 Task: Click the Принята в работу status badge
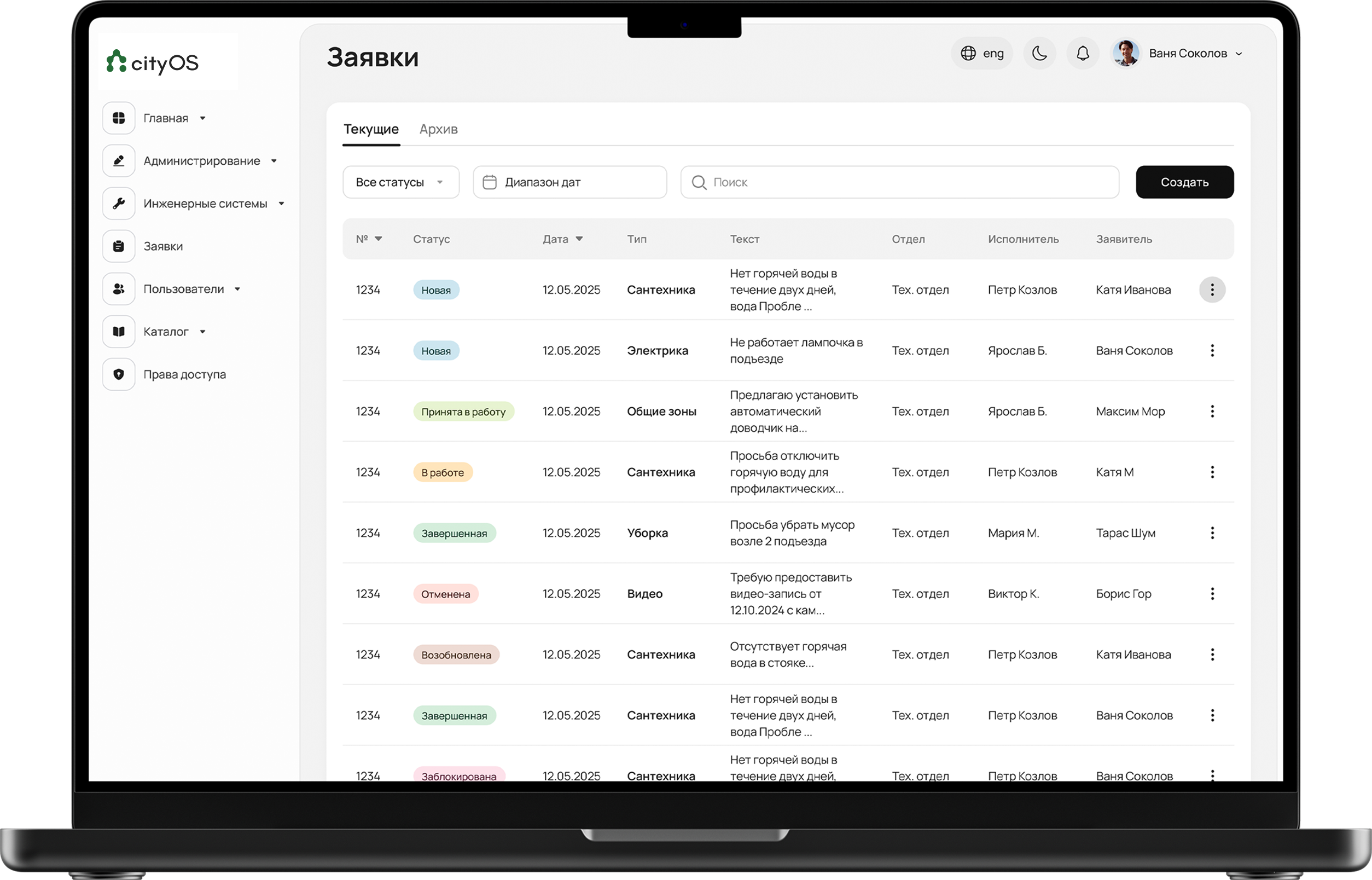pos(464,412)
